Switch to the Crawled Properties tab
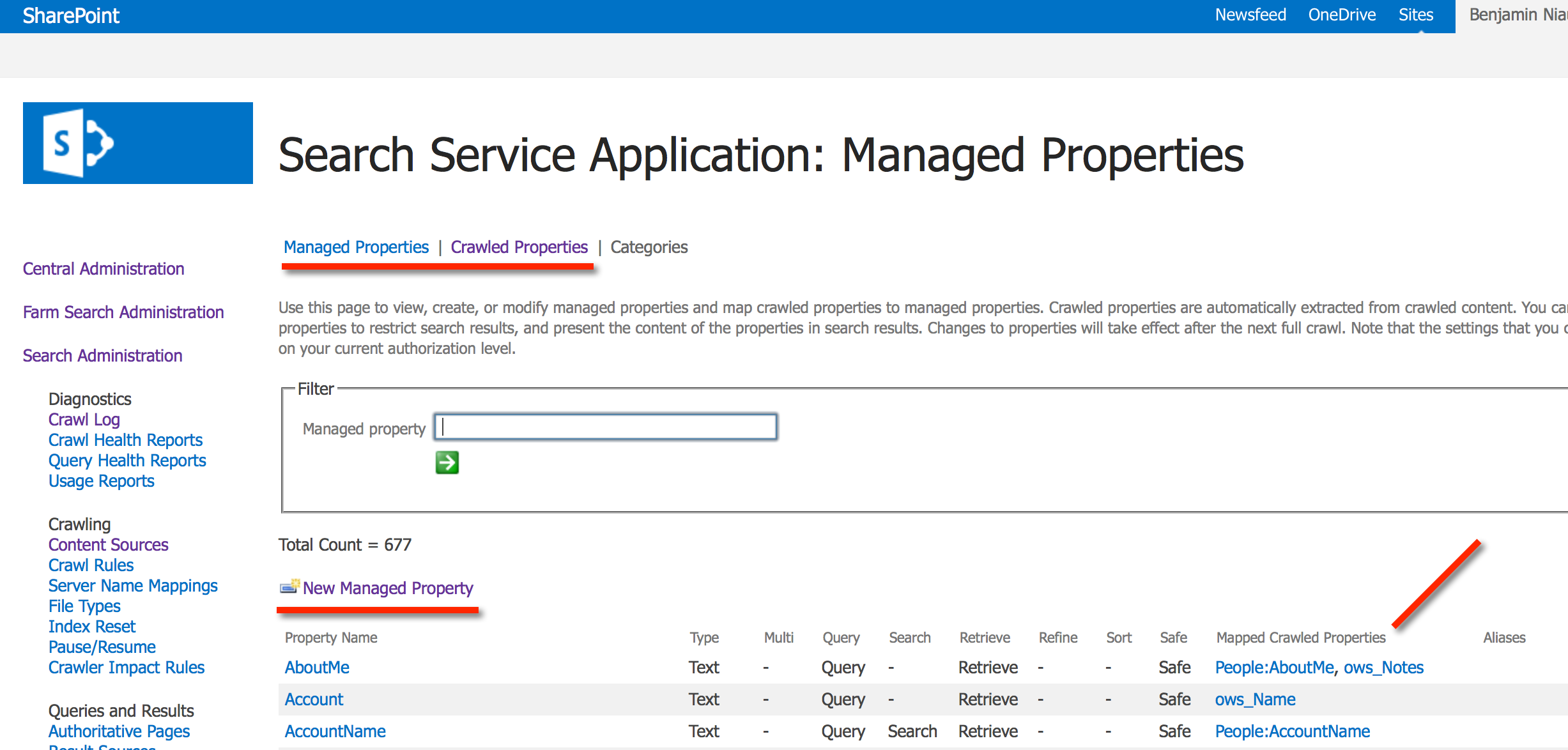The image size is (1568, 750). tap(519, 247)
